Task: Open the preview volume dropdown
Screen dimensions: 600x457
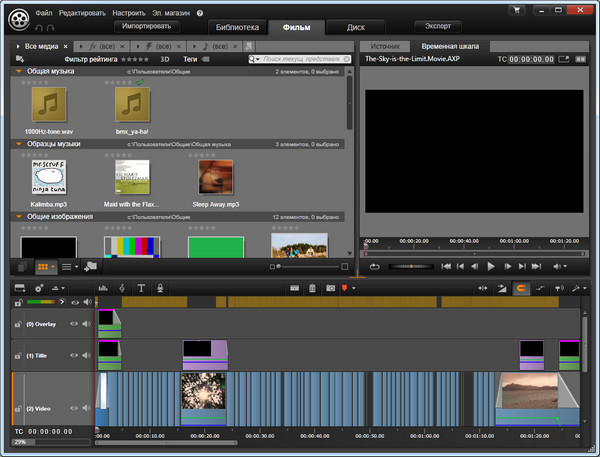Action: [559, 267]
